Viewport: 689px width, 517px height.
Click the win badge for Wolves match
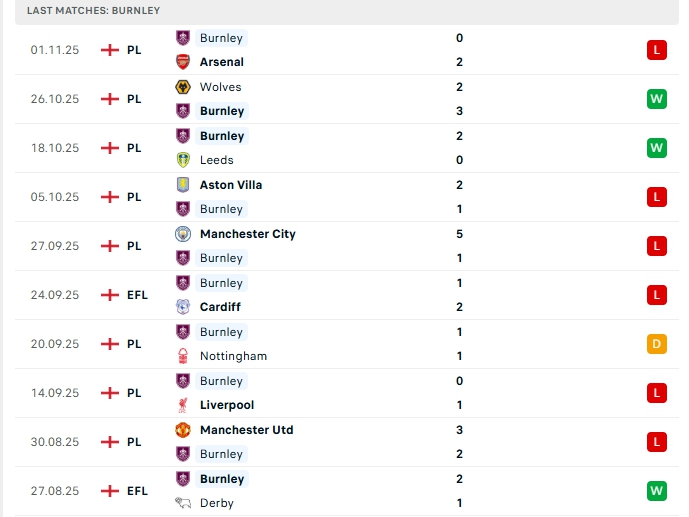tap(656, 99)
